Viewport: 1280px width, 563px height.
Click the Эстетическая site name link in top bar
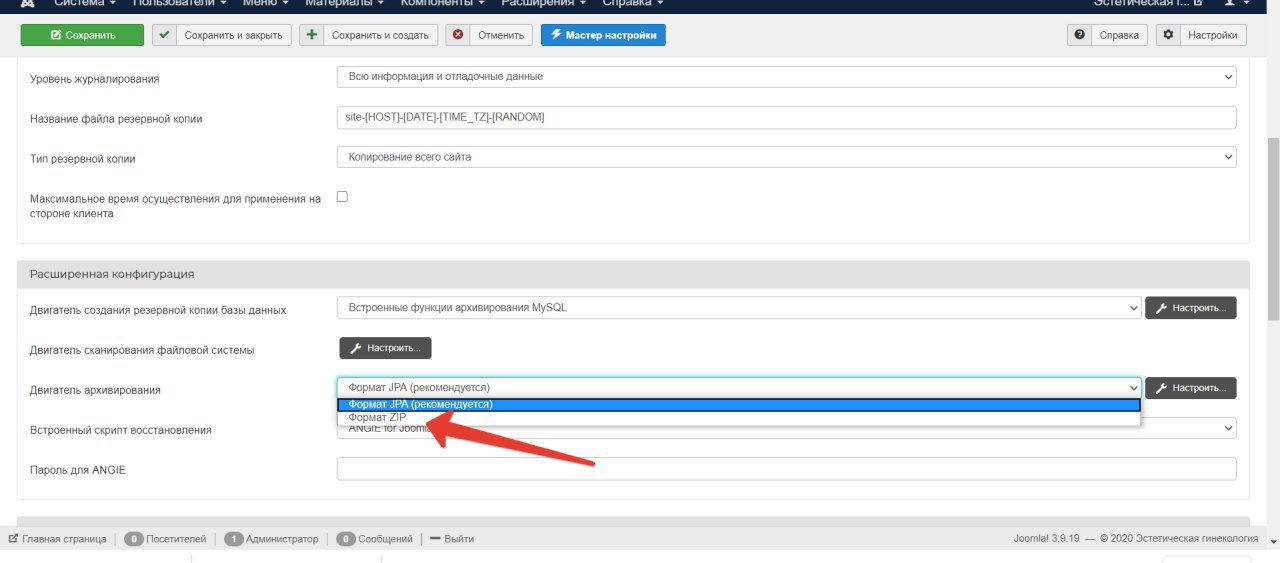[1147, 4]
